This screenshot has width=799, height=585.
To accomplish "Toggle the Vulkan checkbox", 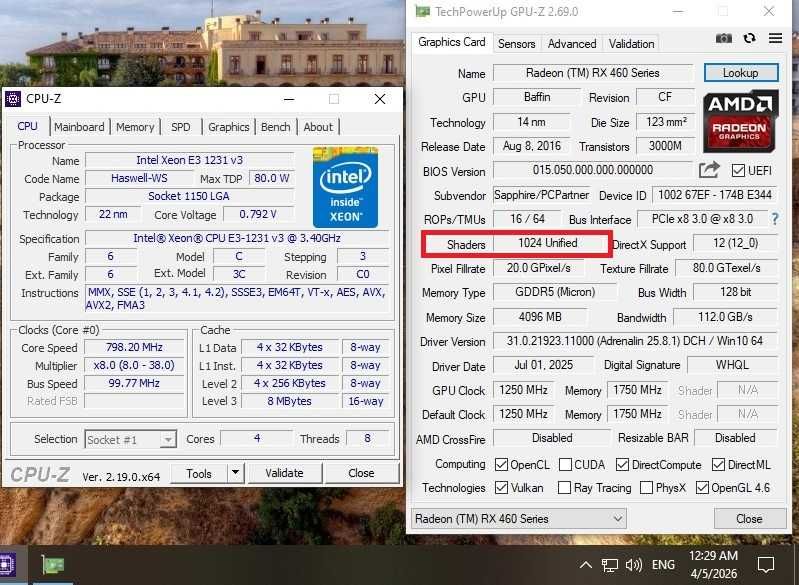I will click(x=501, y=488).
